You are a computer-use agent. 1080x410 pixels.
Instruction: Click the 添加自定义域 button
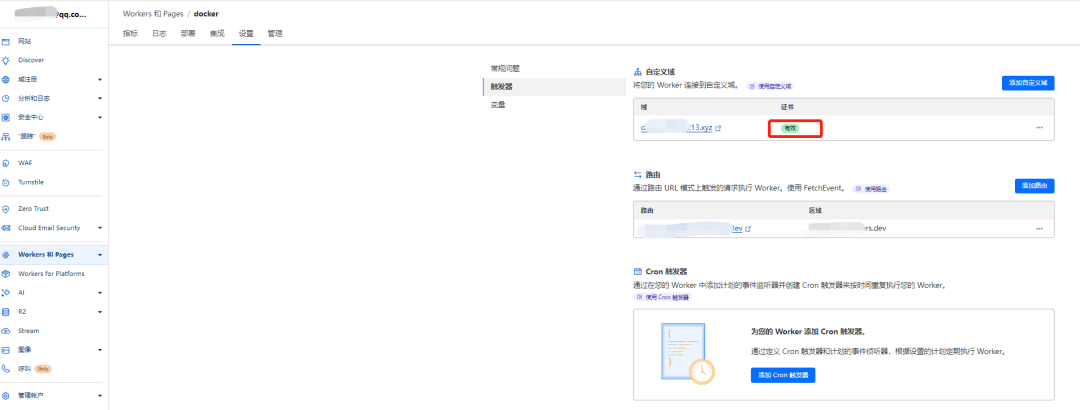click(1028, 83)
